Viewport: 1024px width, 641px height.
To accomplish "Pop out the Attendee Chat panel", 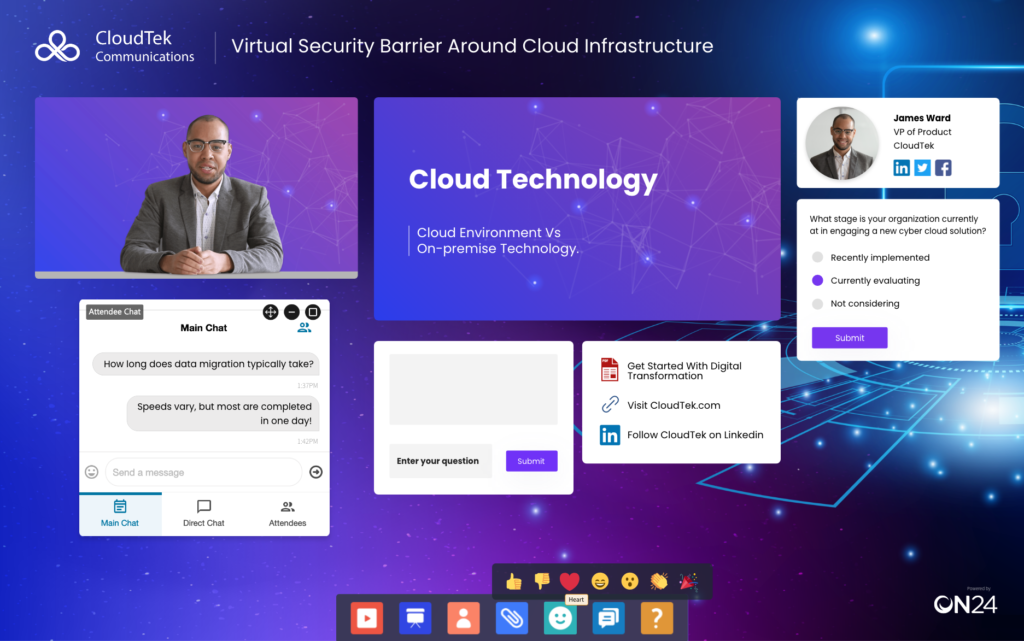I will tap(313, 312).
